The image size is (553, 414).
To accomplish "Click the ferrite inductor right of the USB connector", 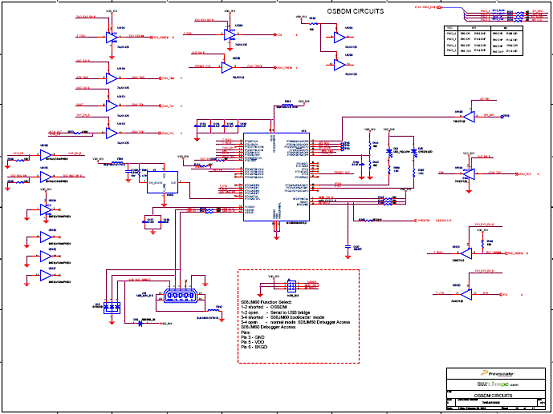I will point(213,311).
